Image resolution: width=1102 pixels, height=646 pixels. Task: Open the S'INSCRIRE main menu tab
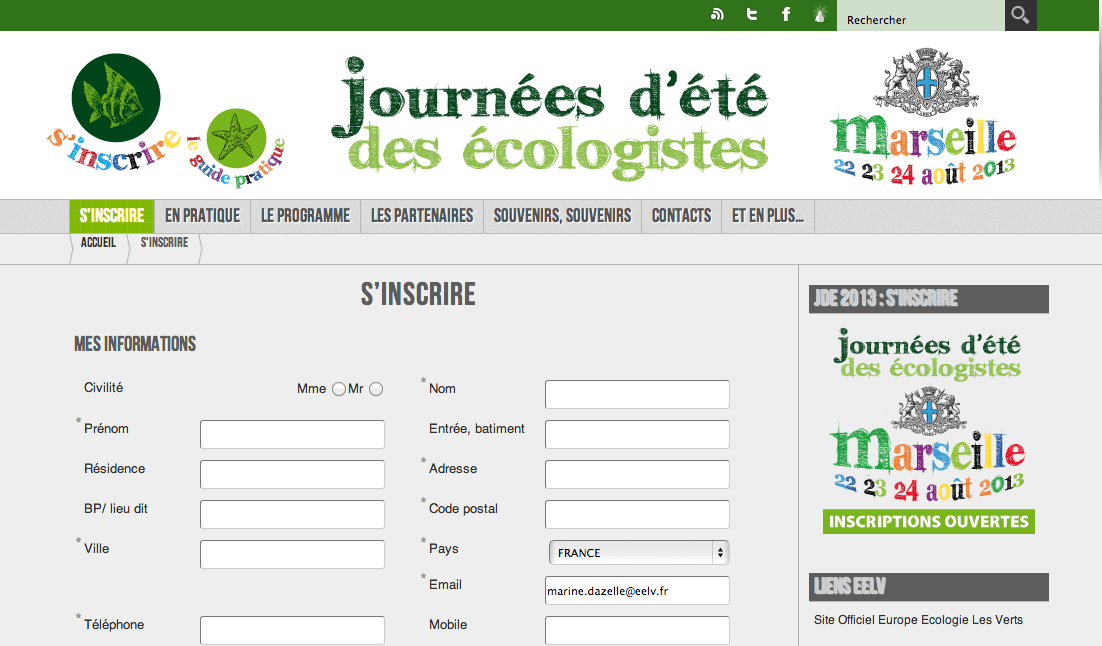pyautogui.click(x=112, y=216)
